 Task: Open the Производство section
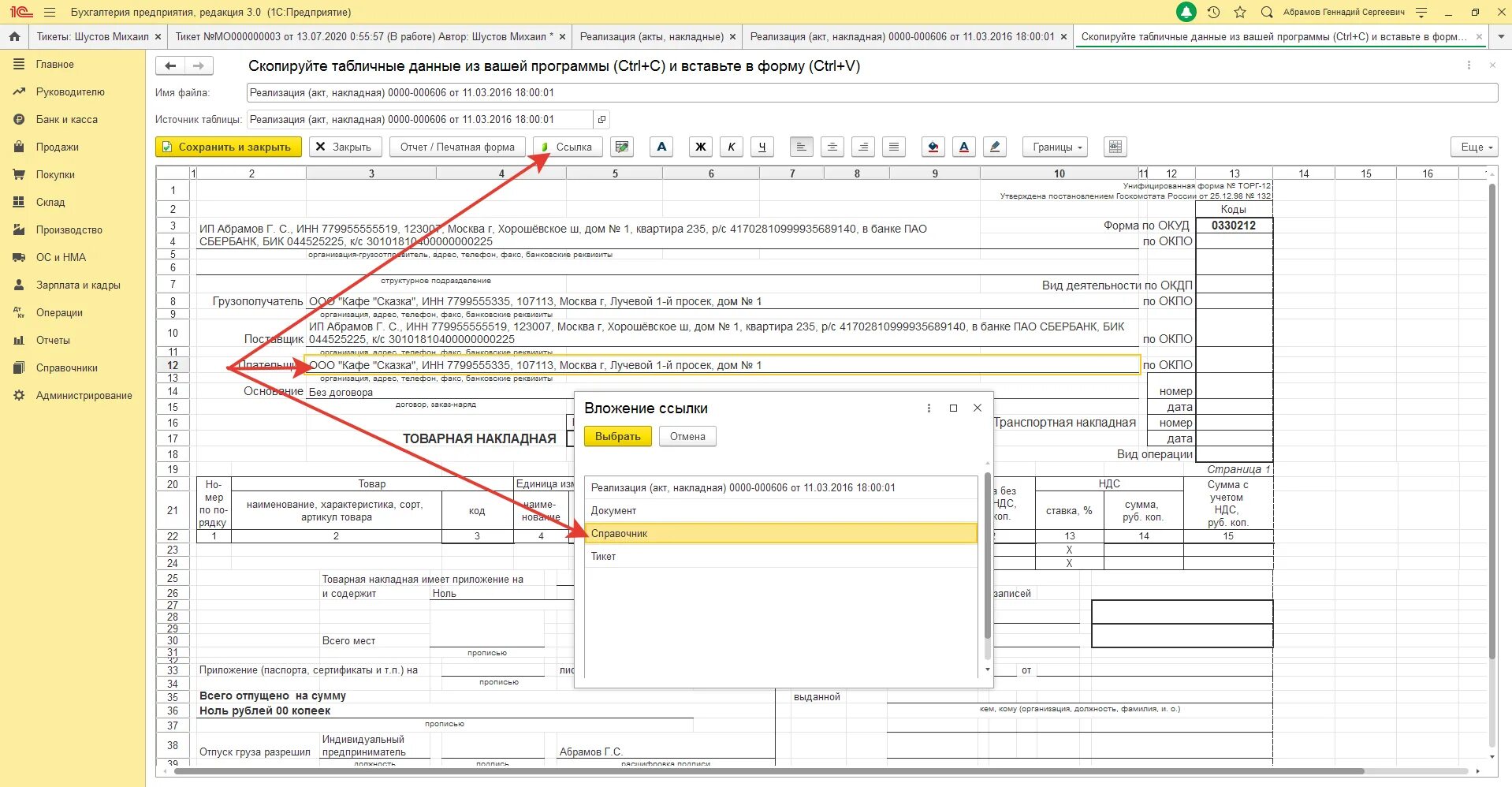(x=69, y=229)
